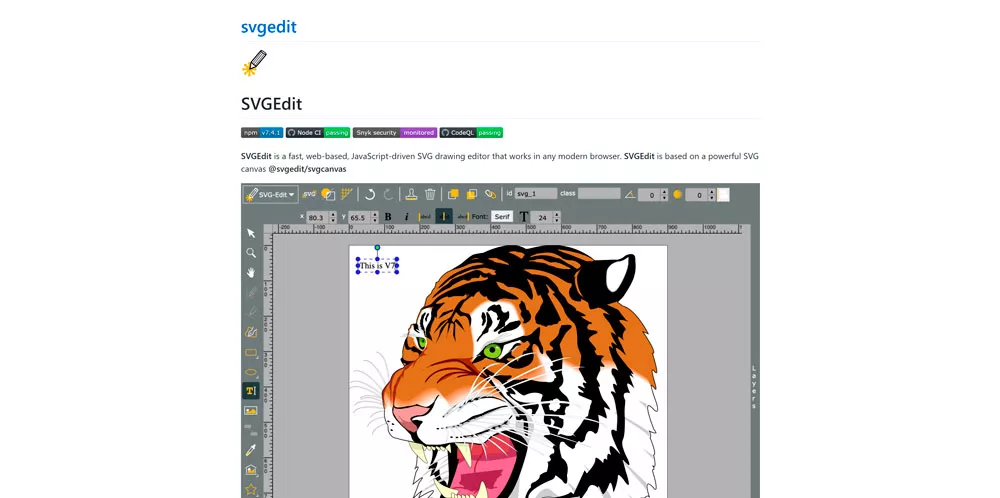The height and width of the screenshot is (498, 1000).
Task: Click the make link chain icon
Action: [x=490, y=194]
